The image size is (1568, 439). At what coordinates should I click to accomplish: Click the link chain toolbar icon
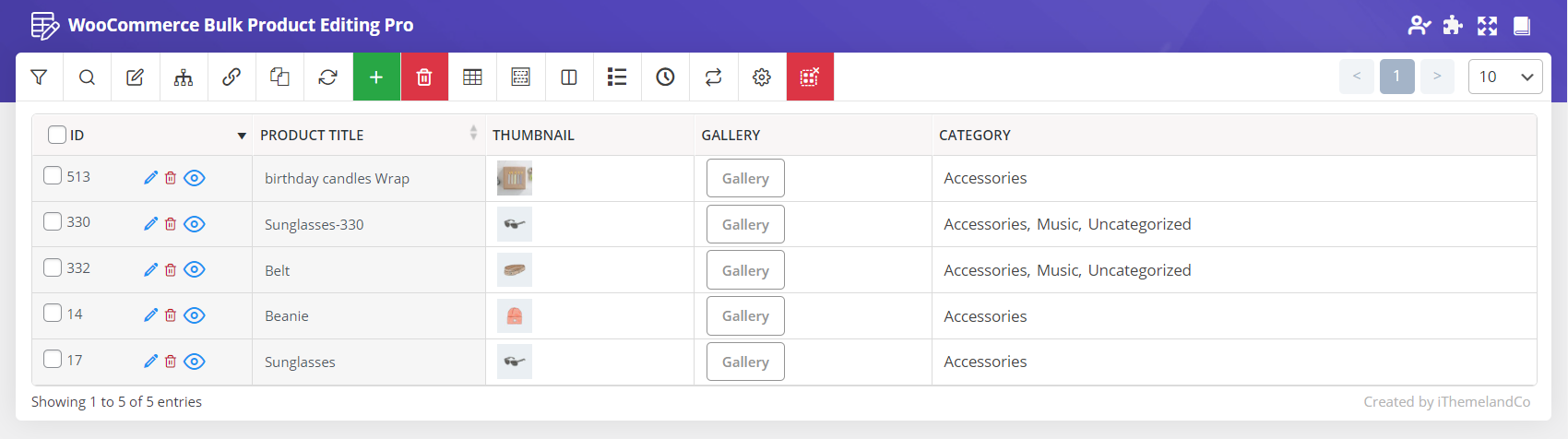point(232,77)
